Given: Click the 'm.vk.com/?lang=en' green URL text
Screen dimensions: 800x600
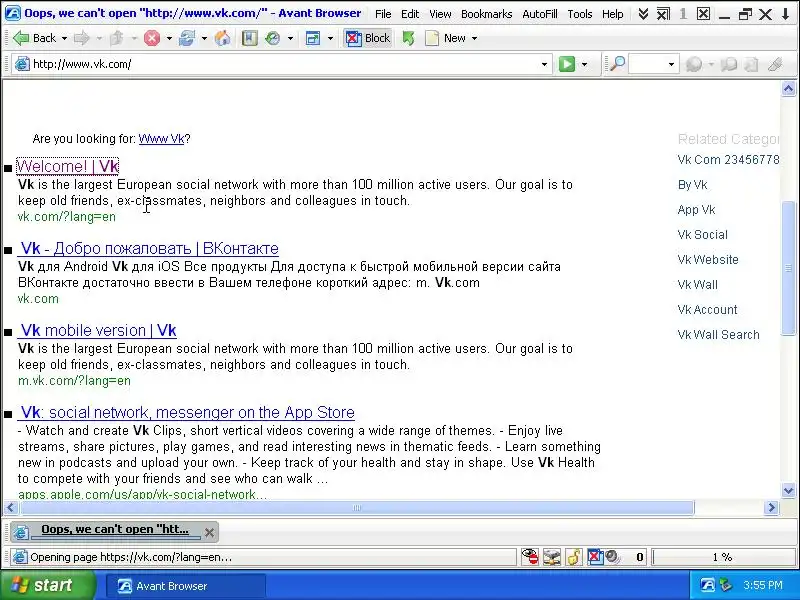Looking at the screenshot, I should pos(74,381).
